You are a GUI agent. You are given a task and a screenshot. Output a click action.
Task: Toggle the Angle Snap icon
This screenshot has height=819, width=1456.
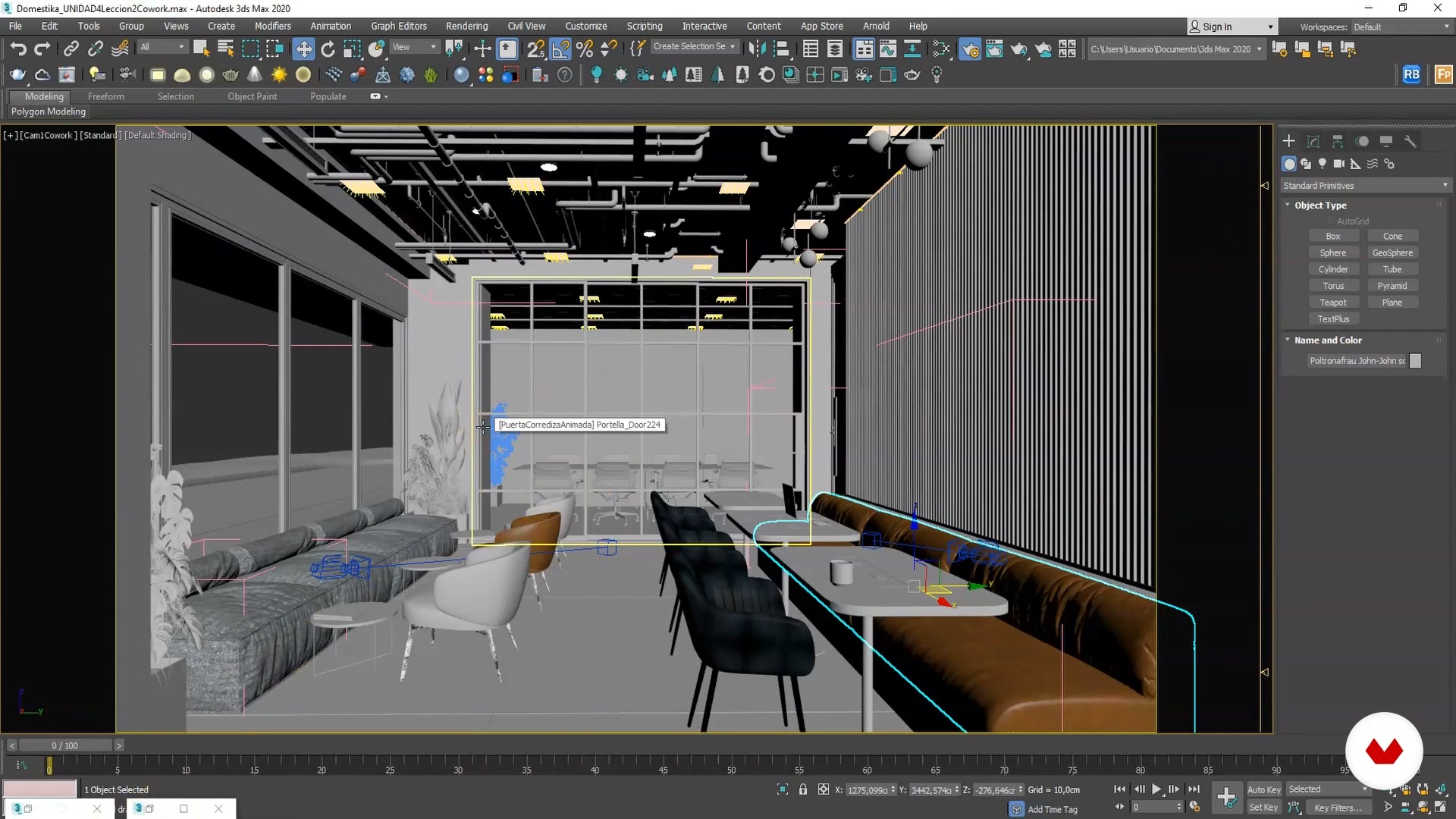[x=560, y=49]
